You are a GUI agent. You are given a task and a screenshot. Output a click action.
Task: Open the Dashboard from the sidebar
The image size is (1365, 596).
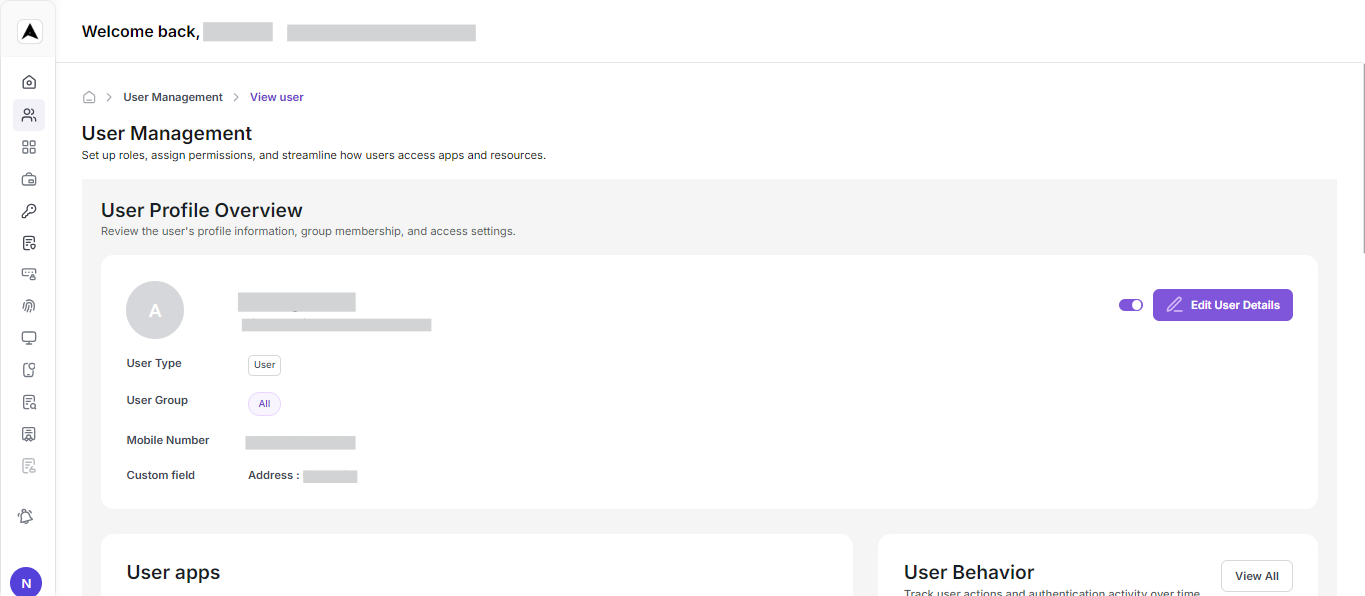29,82
